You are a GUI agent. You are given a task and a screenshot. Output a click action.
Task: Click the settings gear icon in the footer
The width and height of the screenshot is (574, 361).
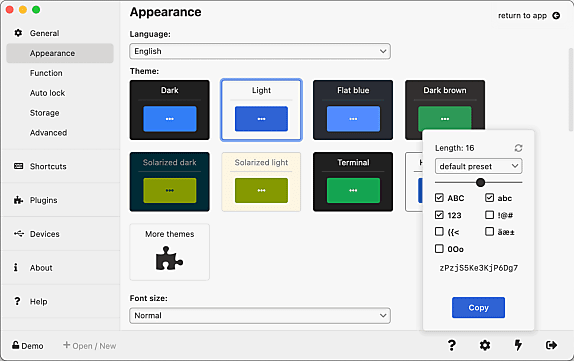(485, 345)
